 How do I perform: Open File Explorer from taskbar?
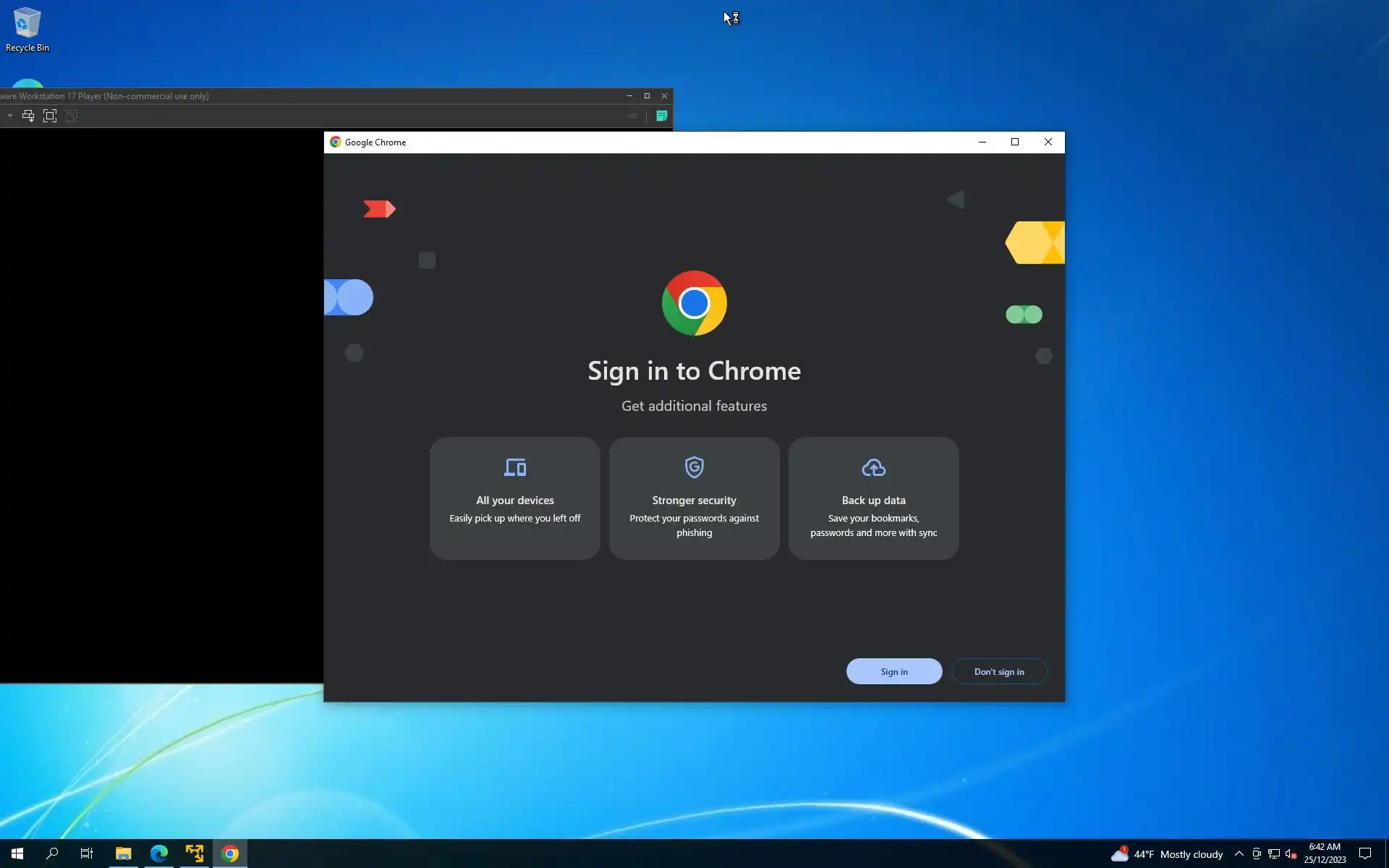(123, 854)
